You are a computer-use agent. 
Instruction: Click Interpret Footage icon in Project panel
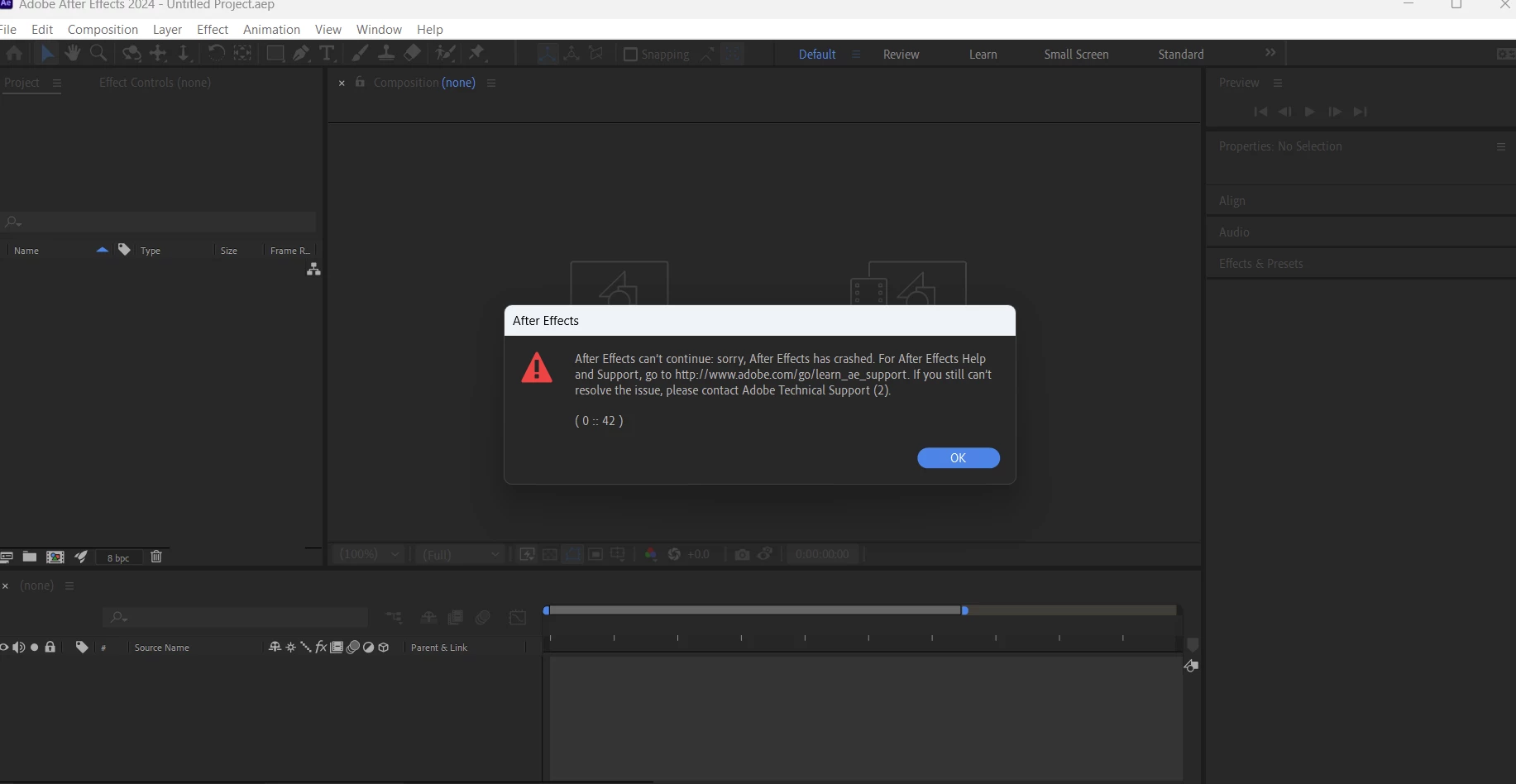[6, 557]
